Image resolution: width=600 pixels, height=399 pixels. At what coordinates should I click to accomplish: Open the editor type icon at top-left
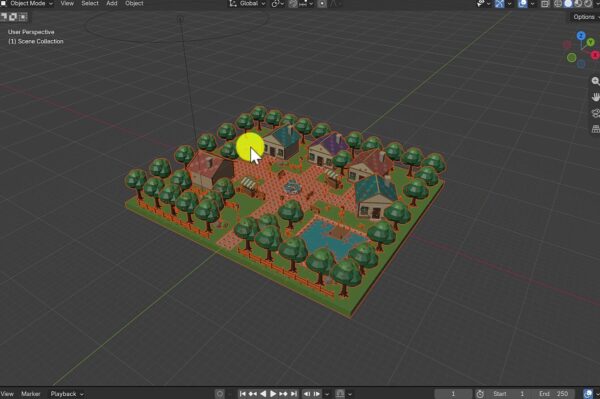tap(3, 3)
